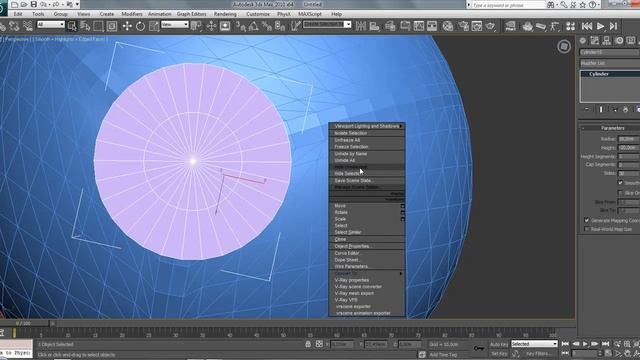Click the Key Filters button
This screenshot has width=640, height=360.
click(538, 354)
